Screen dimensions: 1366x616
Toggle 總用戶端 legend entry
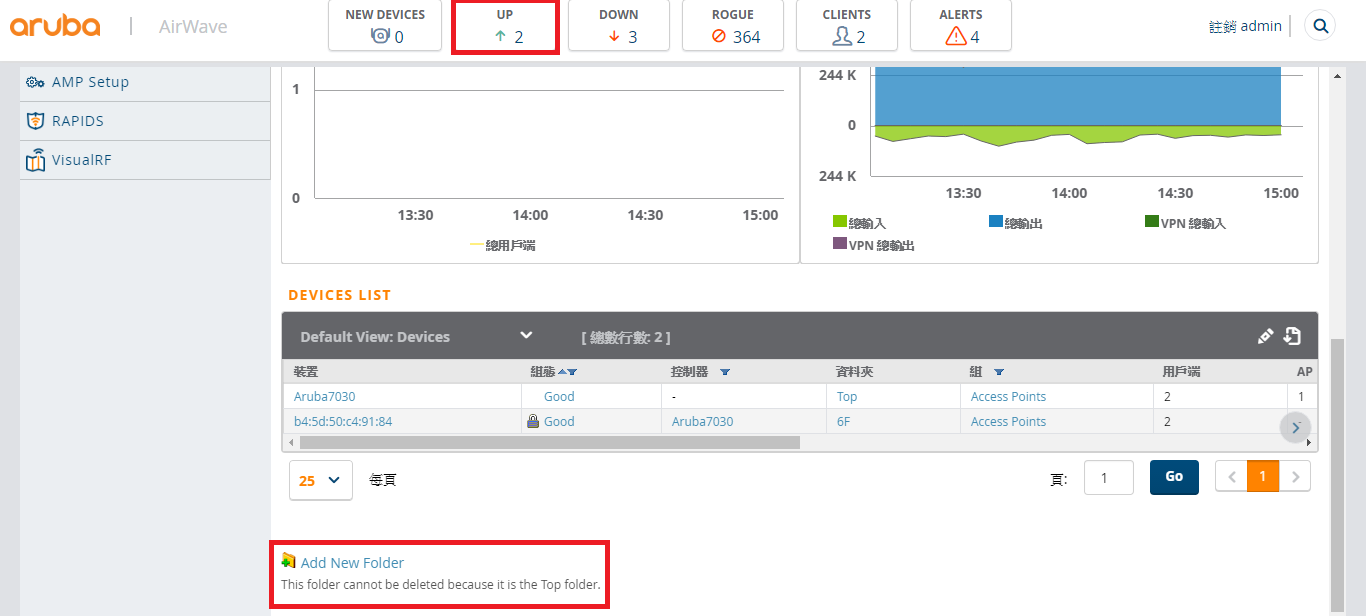503,245
